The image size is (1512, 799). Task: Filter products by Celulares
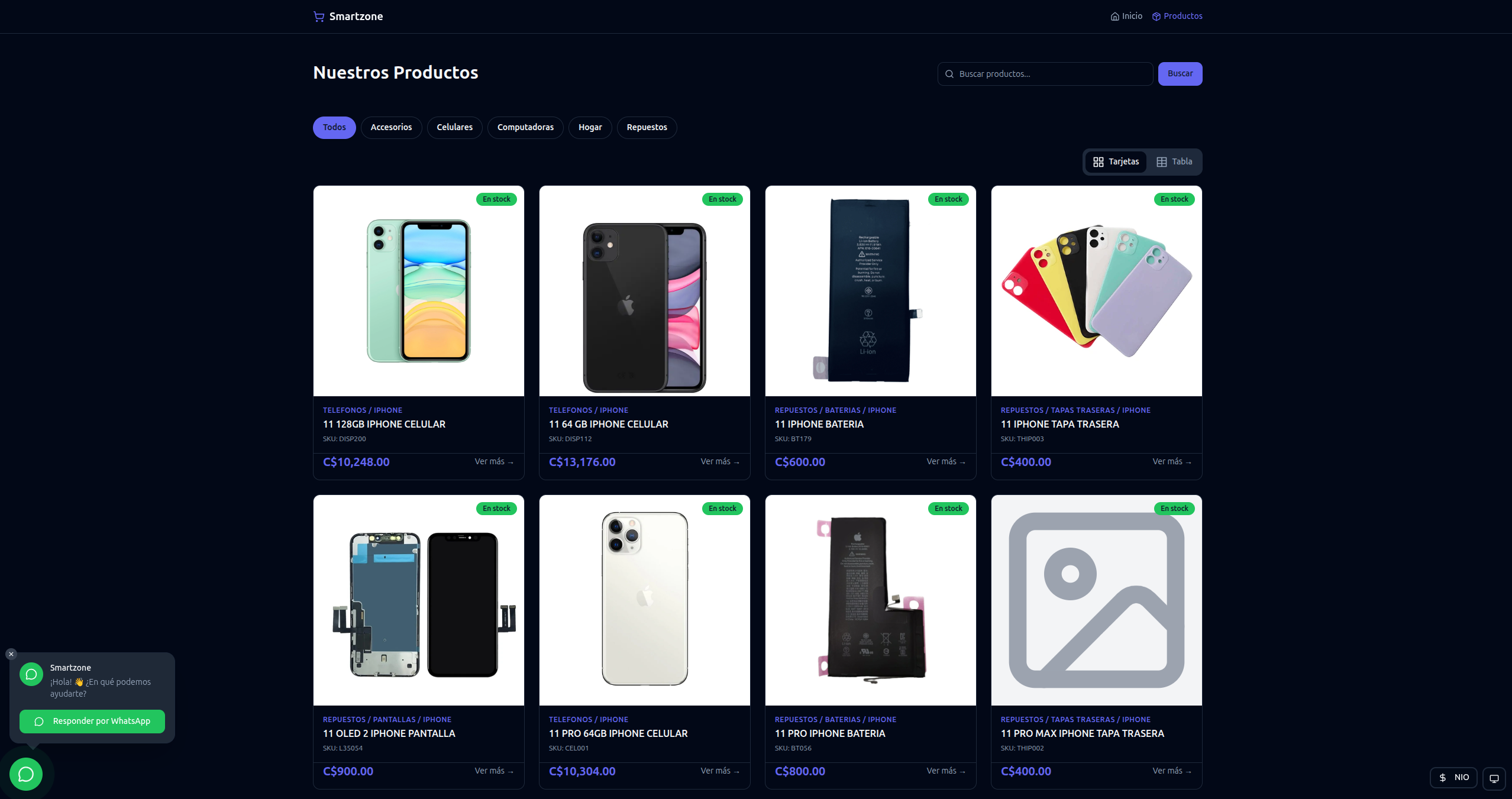click(454, 128)
